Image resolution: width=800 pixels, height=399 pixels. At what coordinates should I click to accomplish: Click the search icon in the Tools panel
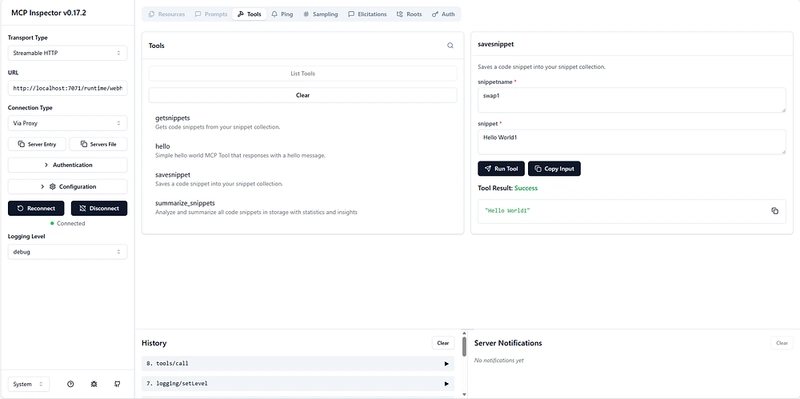[450, 45]
